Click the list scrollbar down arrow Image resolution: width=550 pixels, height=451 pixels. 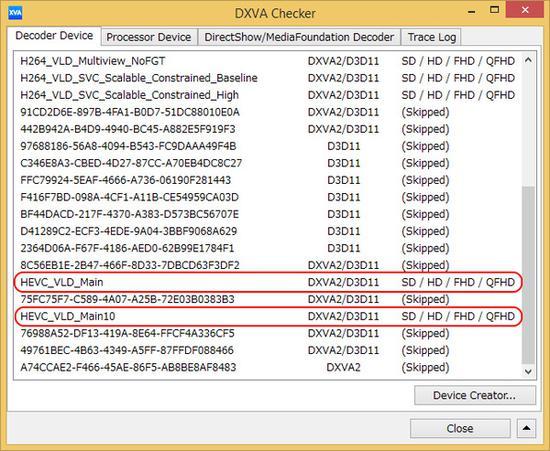(x=528, y=371)
